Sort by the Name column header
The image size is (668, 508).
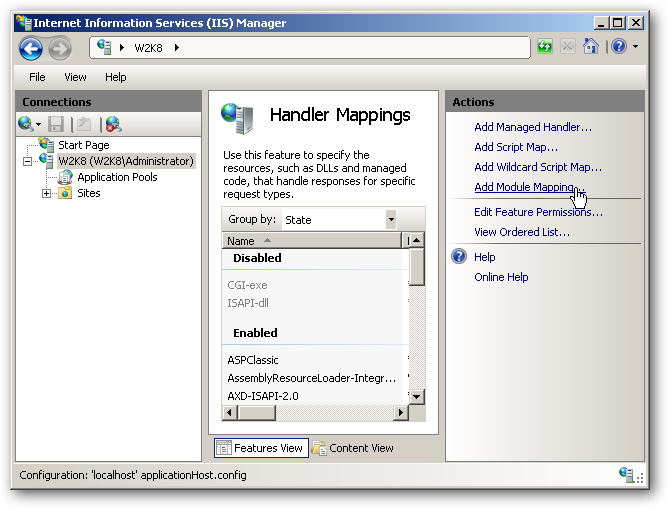coord(311,241)
